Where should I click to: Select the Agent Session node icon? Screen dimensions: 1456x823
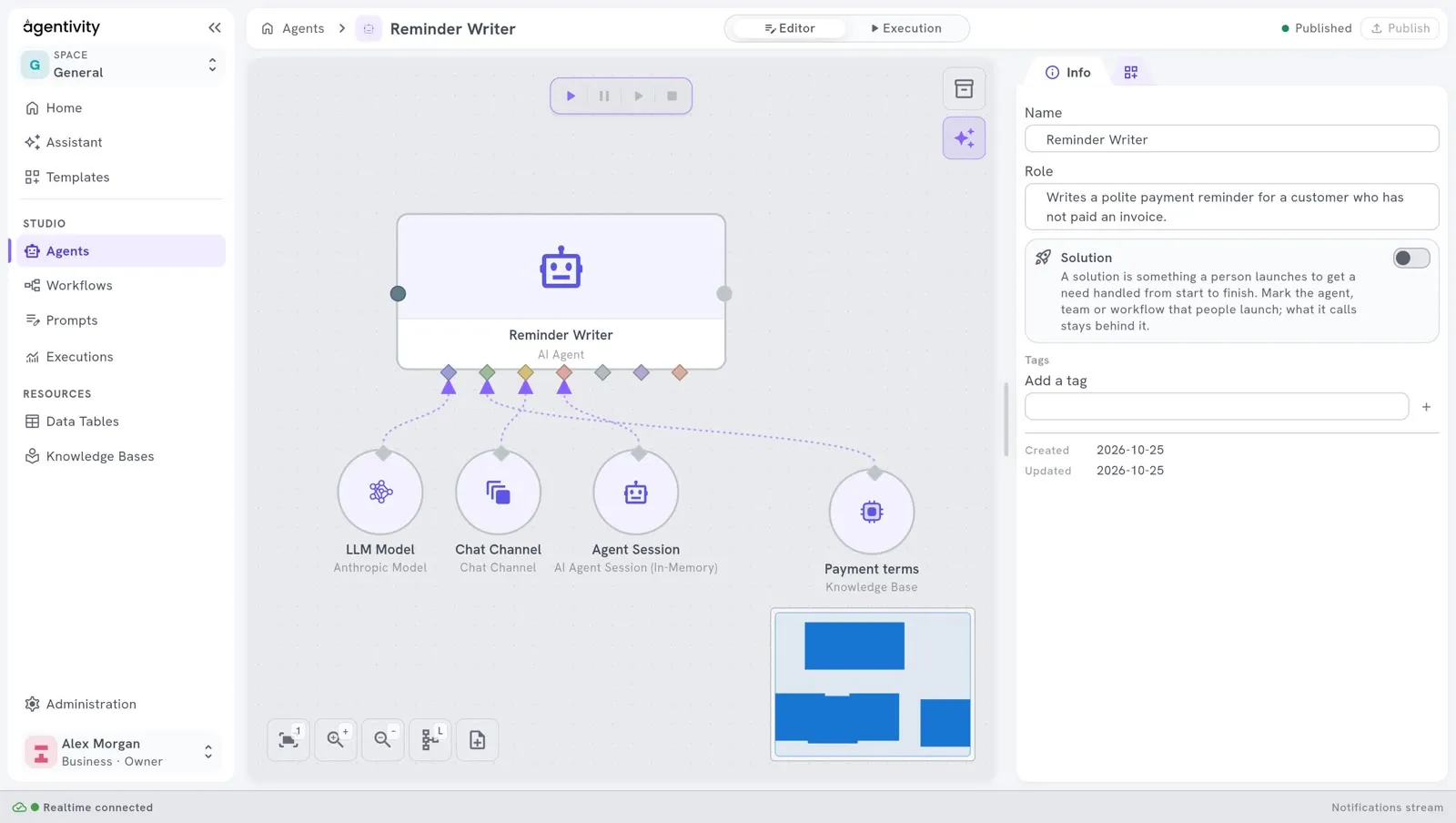636,492
